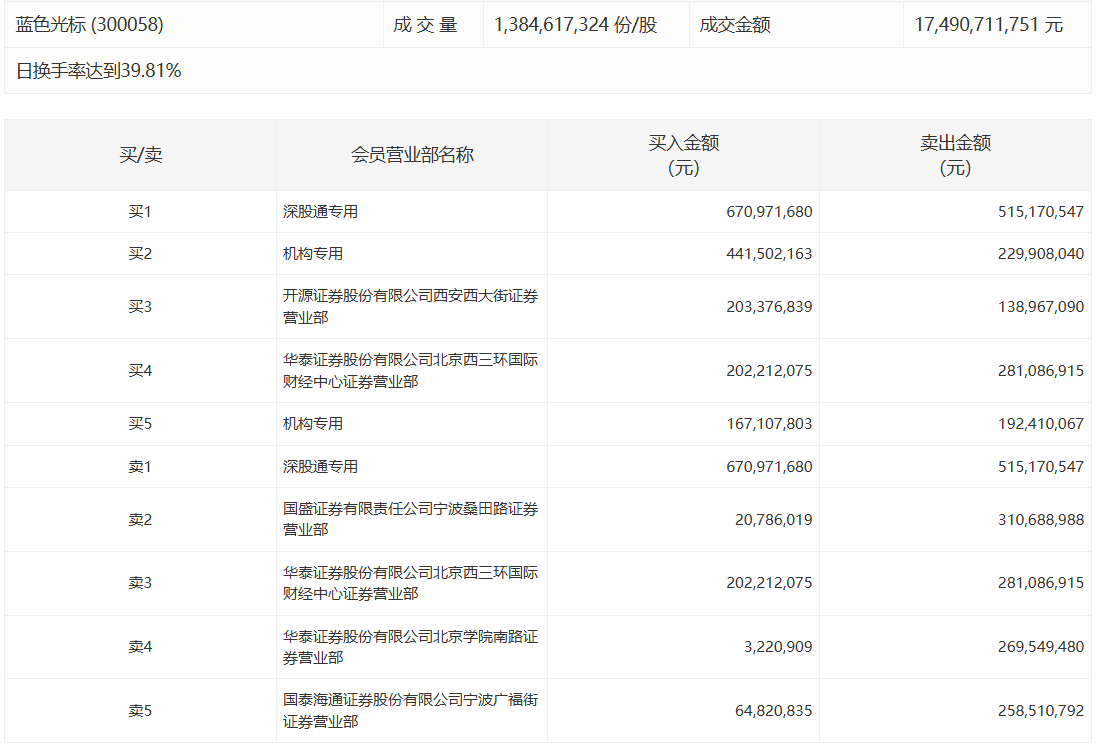Click the 会员营业部名称 column header
1096x748 pixels.
pos(411,154)
